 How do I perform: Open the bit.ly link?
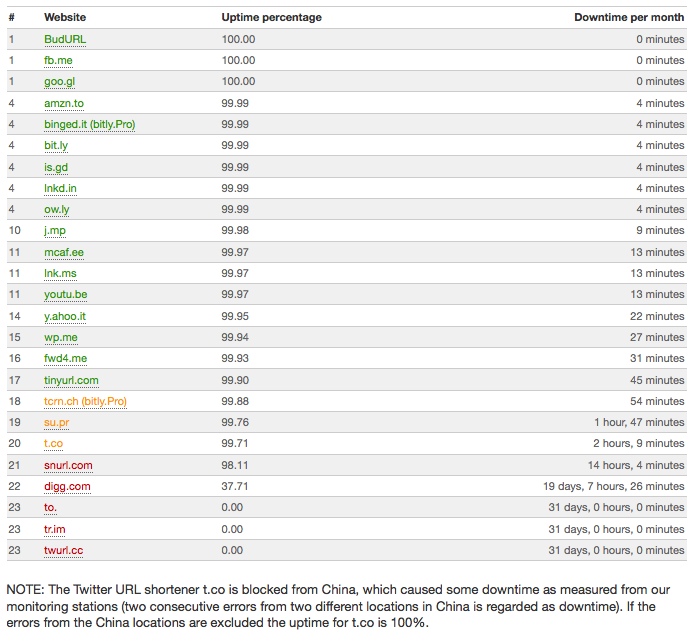pos(56,146)
